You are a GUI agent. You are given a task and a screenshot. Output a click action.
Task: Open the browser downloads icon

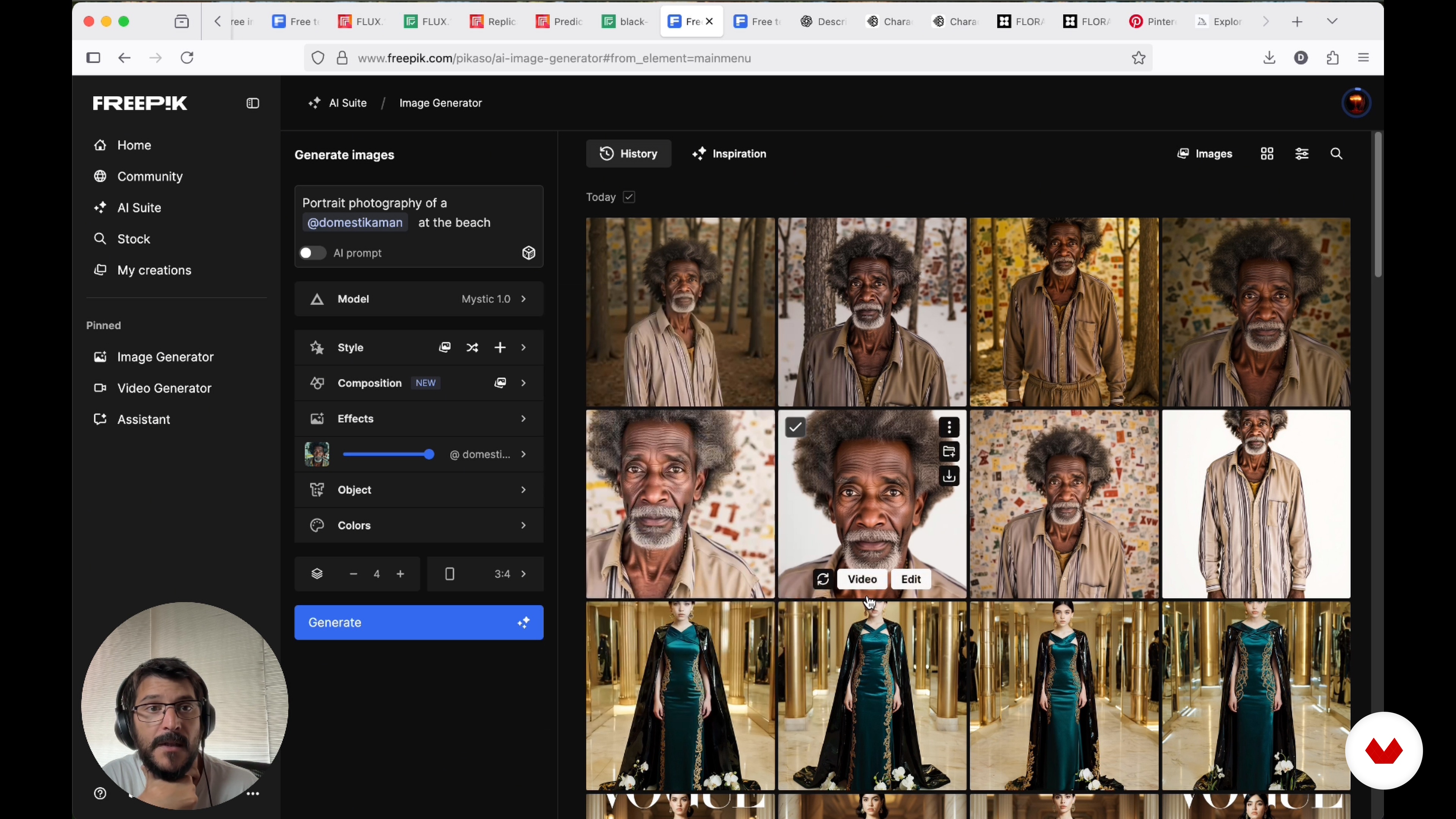click(1269, 58)
